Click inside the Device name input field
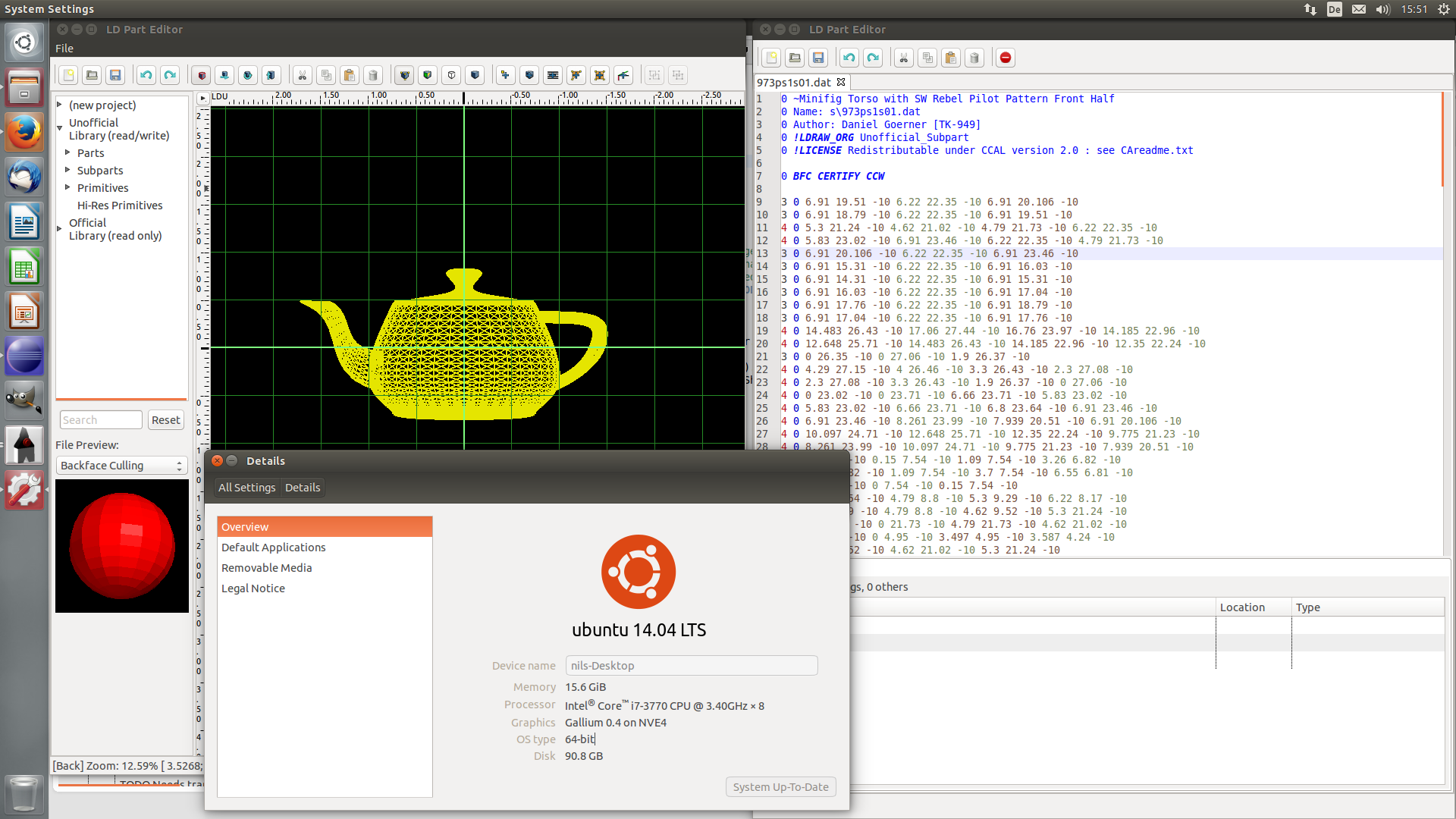Screen dimensions: 1456x819 point(690,665)
